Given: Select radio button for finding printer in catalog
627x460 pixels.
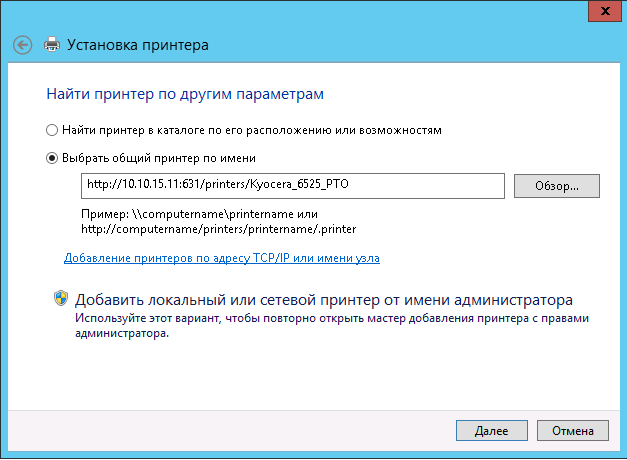Looking at the screenshot, I should [52, 130].
